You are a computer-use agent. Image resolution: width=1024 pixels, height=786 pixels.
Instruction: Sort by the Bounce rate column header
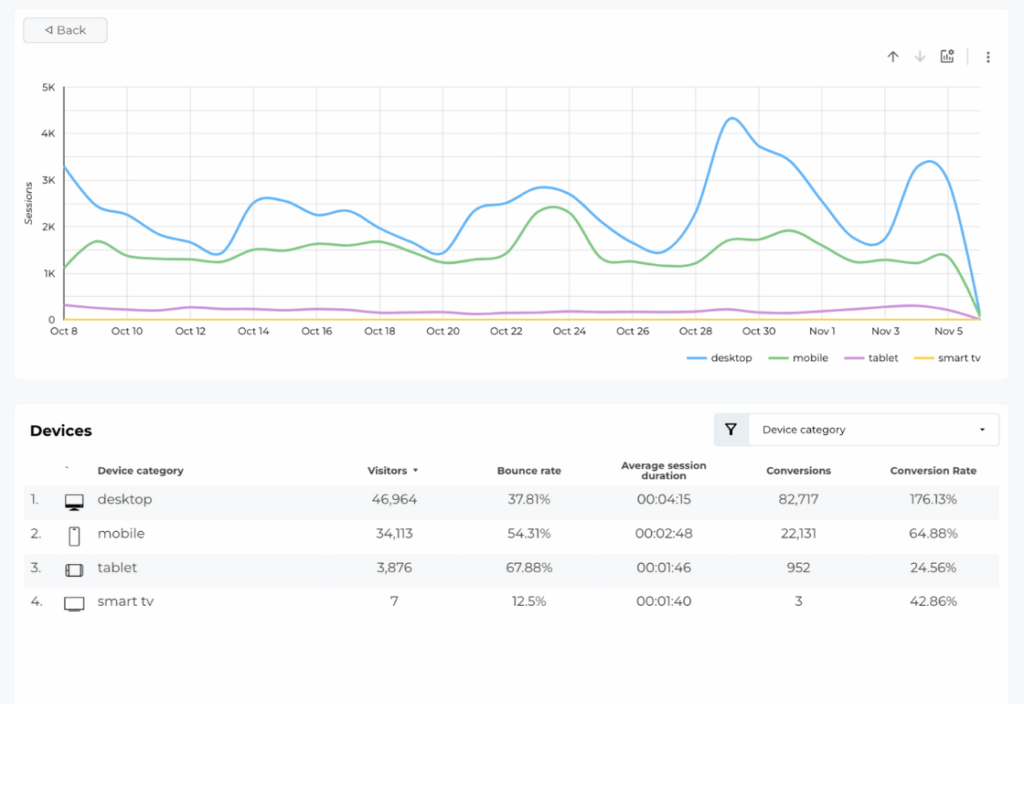click(x=528, y=470)
